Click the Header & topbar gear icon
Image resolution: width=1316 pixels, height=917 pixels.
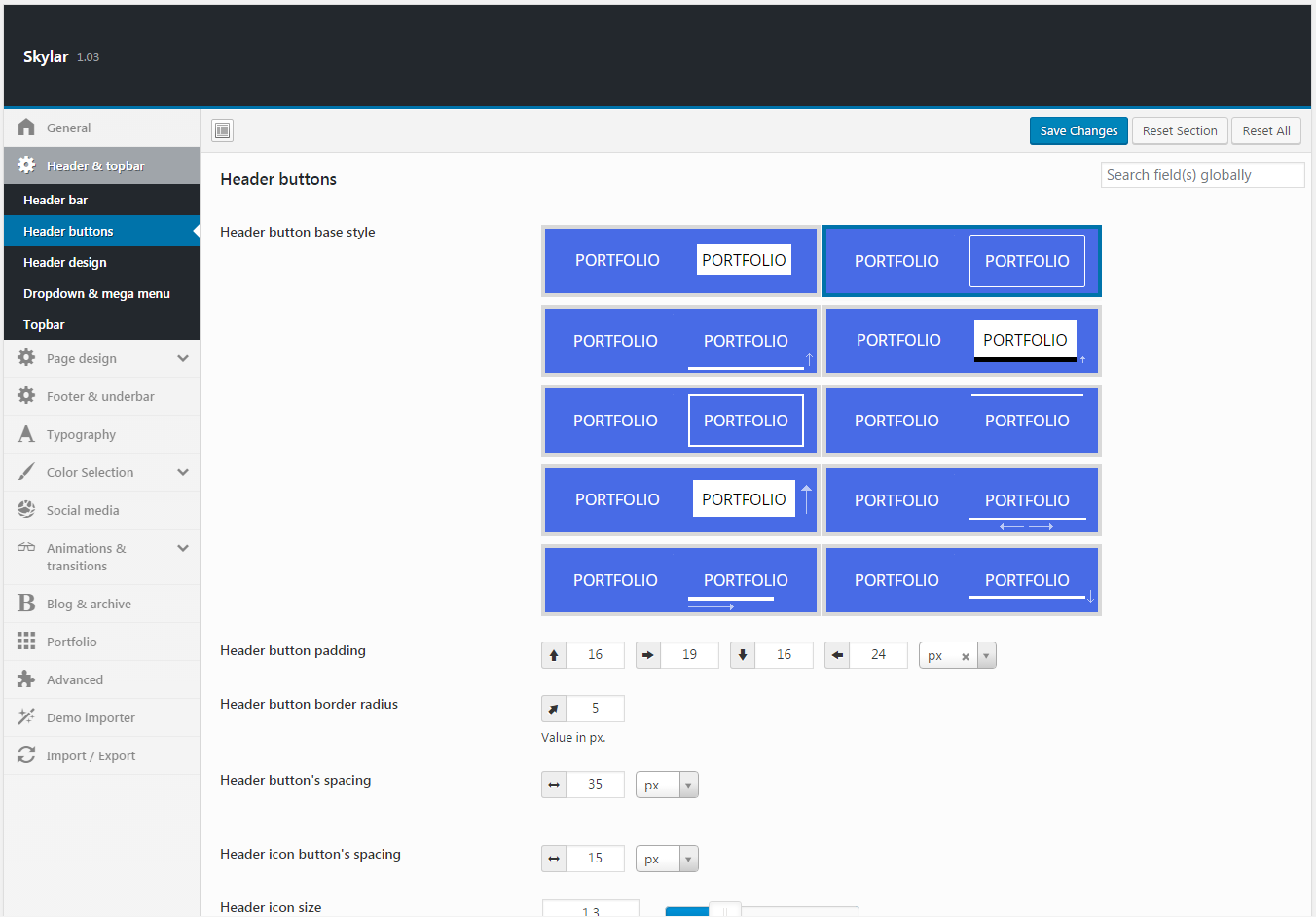pyautogui.click(x=26, y=165)
